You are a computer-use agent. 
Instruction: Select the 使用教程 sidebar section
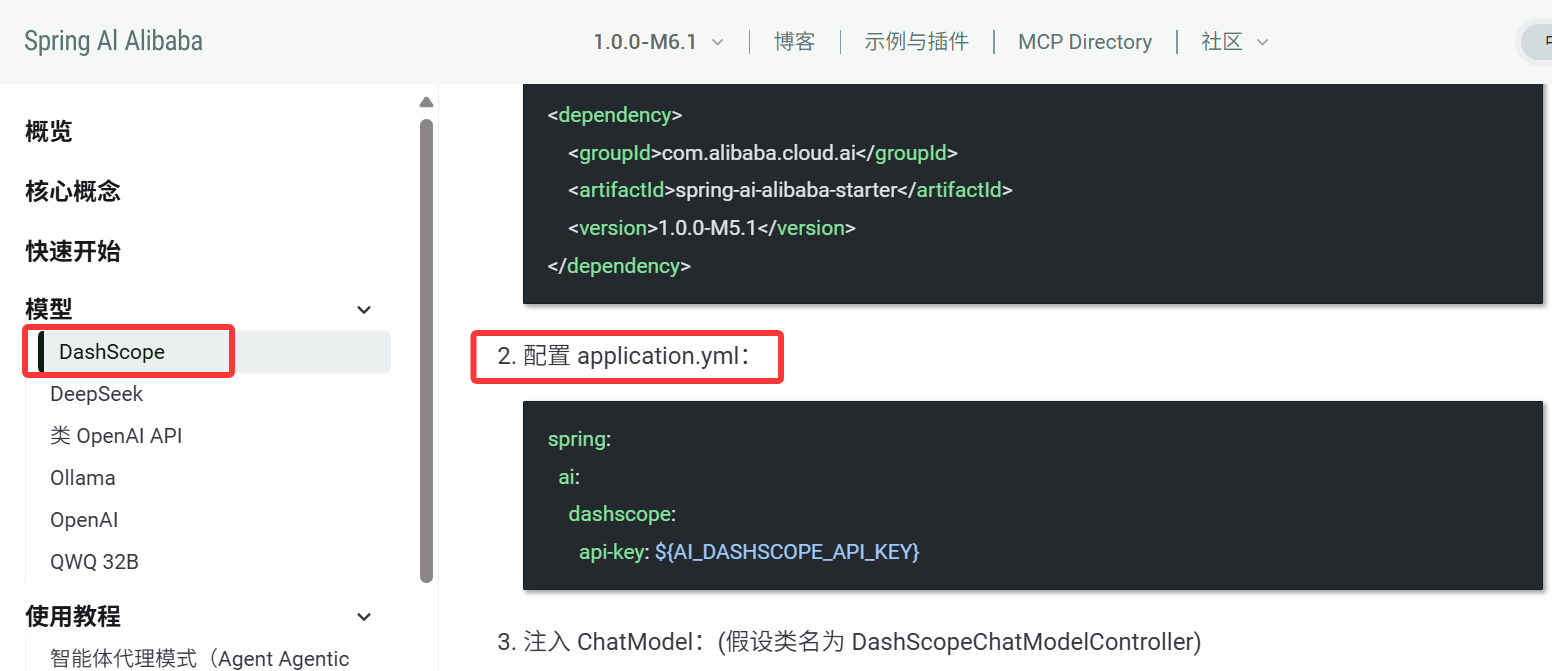[73, 616]
